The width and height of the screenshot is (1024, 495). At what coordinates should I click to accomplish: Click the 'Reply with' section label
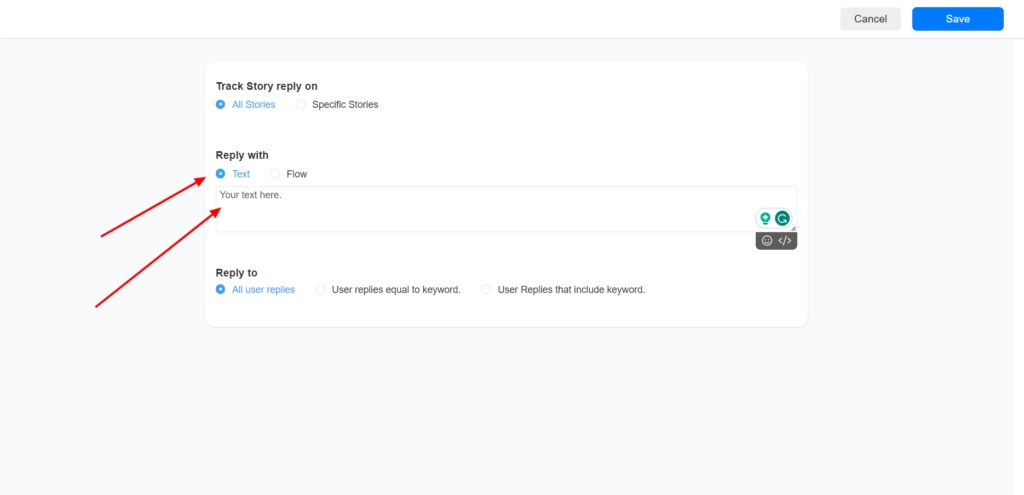[242, 156]
